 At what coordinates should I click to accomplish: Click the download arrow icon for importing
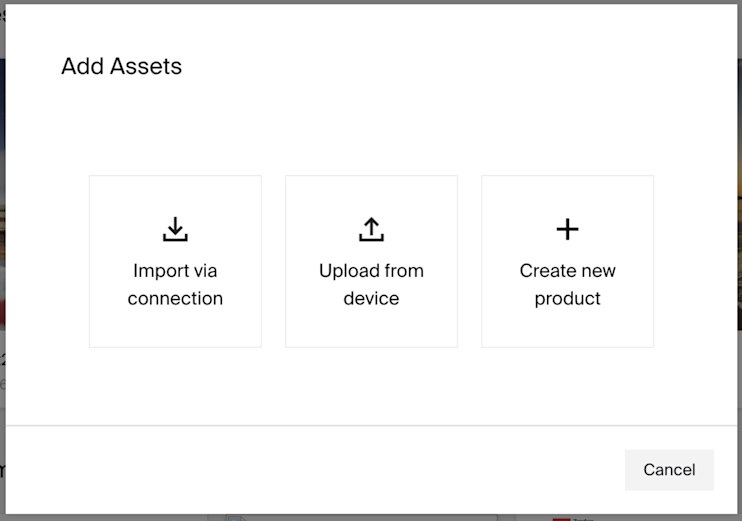[x=175, y=230]
